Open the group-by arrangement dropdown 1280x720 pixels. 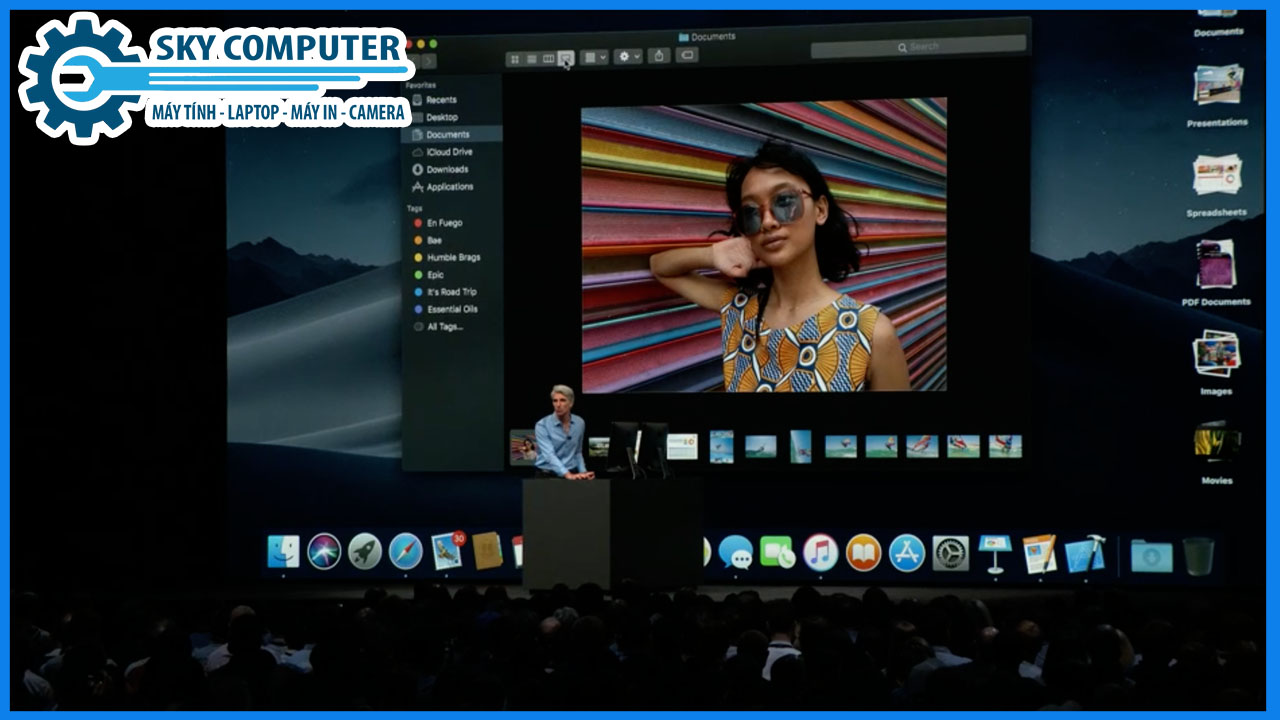pos(595,58)
